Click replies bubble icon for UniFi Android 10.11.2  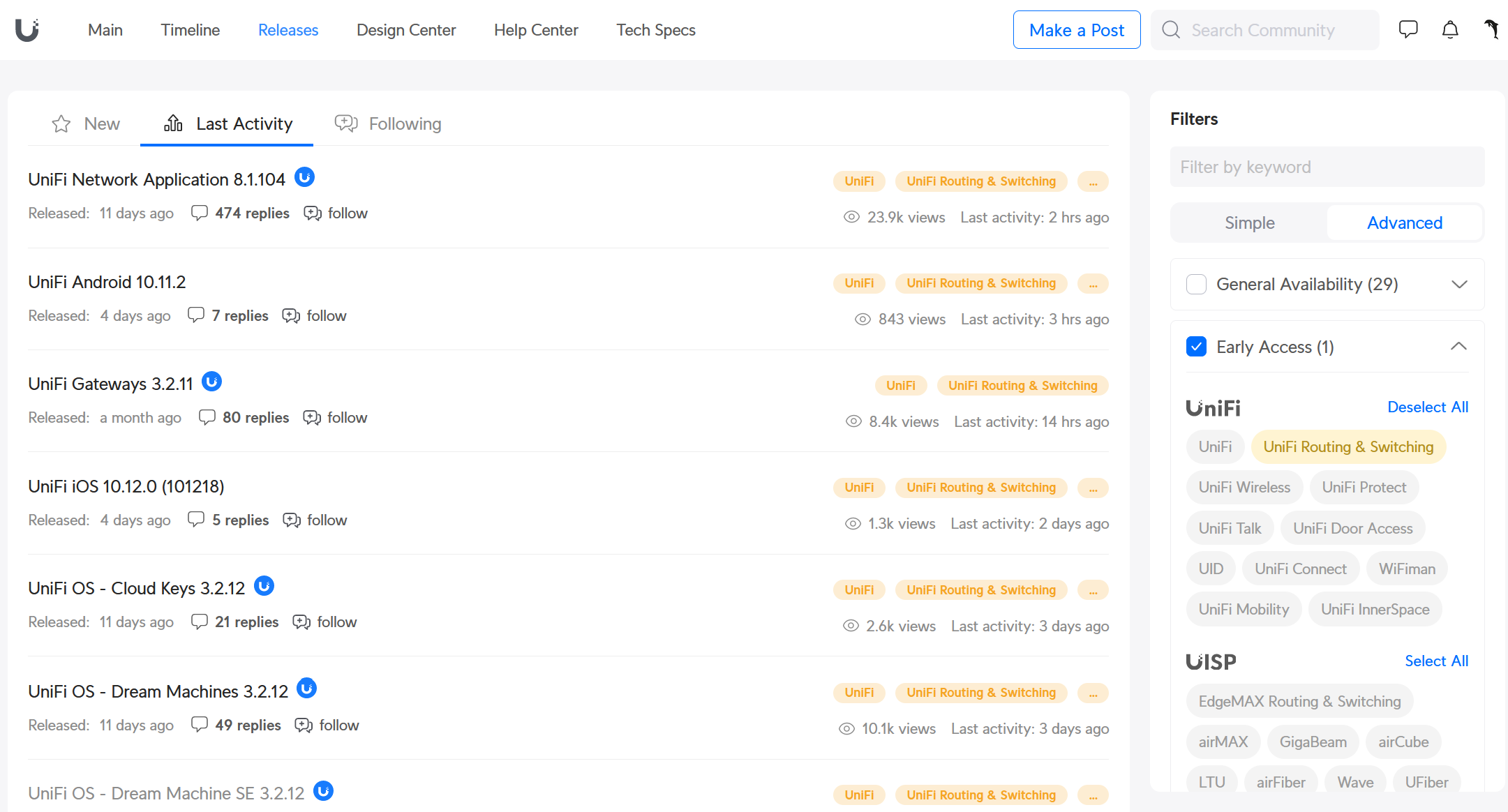[196, 315]
